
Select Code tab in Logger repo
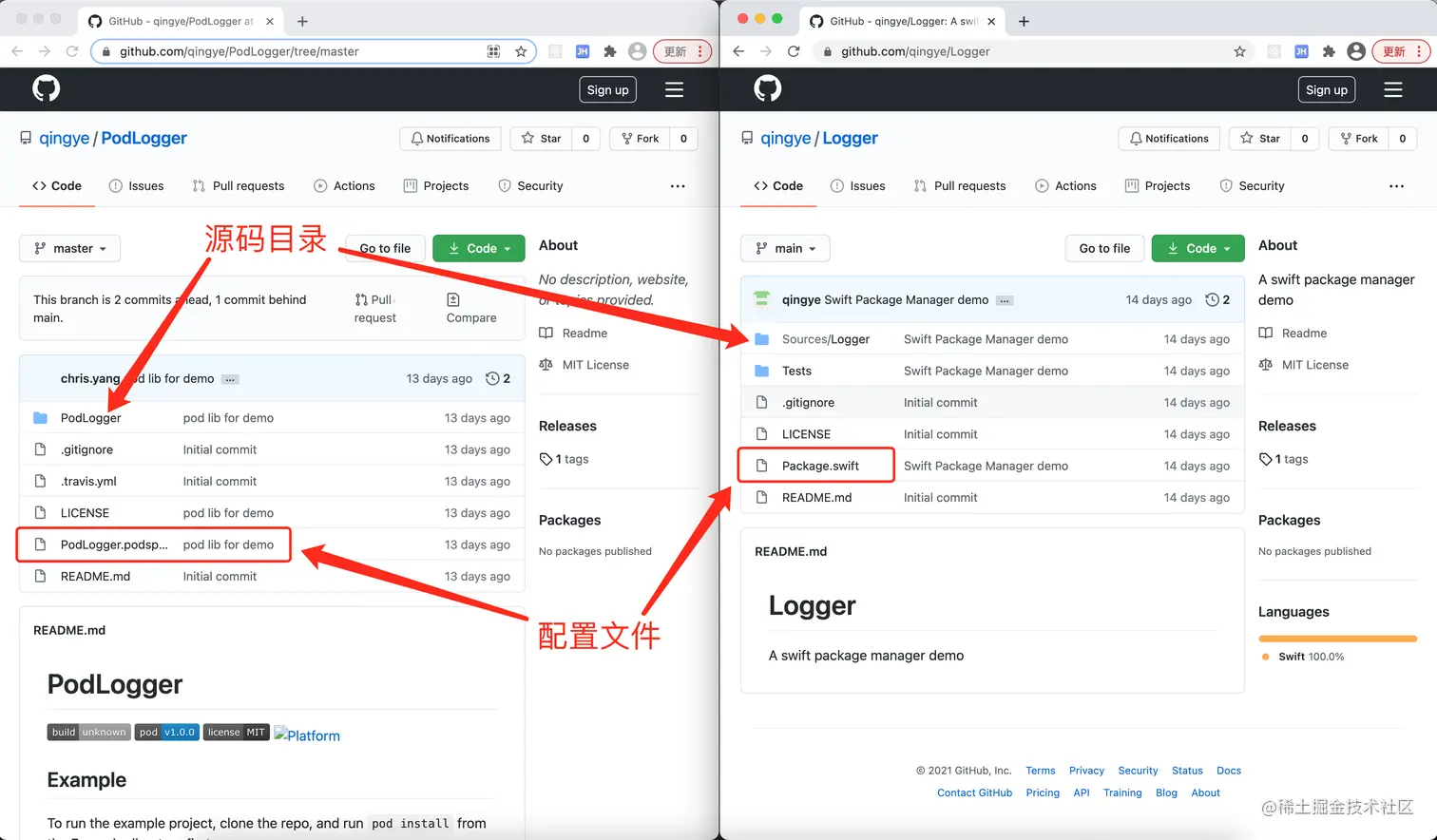[777, 186]
